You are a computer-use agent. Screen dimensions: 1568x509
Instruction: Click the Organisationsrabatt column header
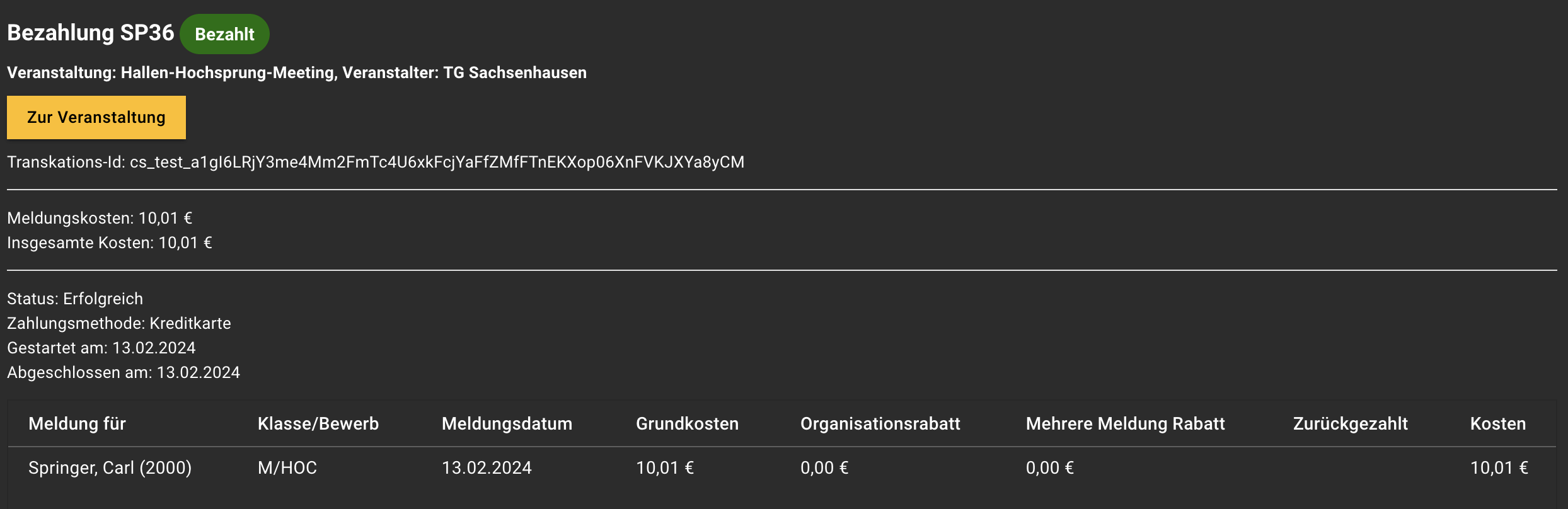pyautogui.click(x=880, y=423)
